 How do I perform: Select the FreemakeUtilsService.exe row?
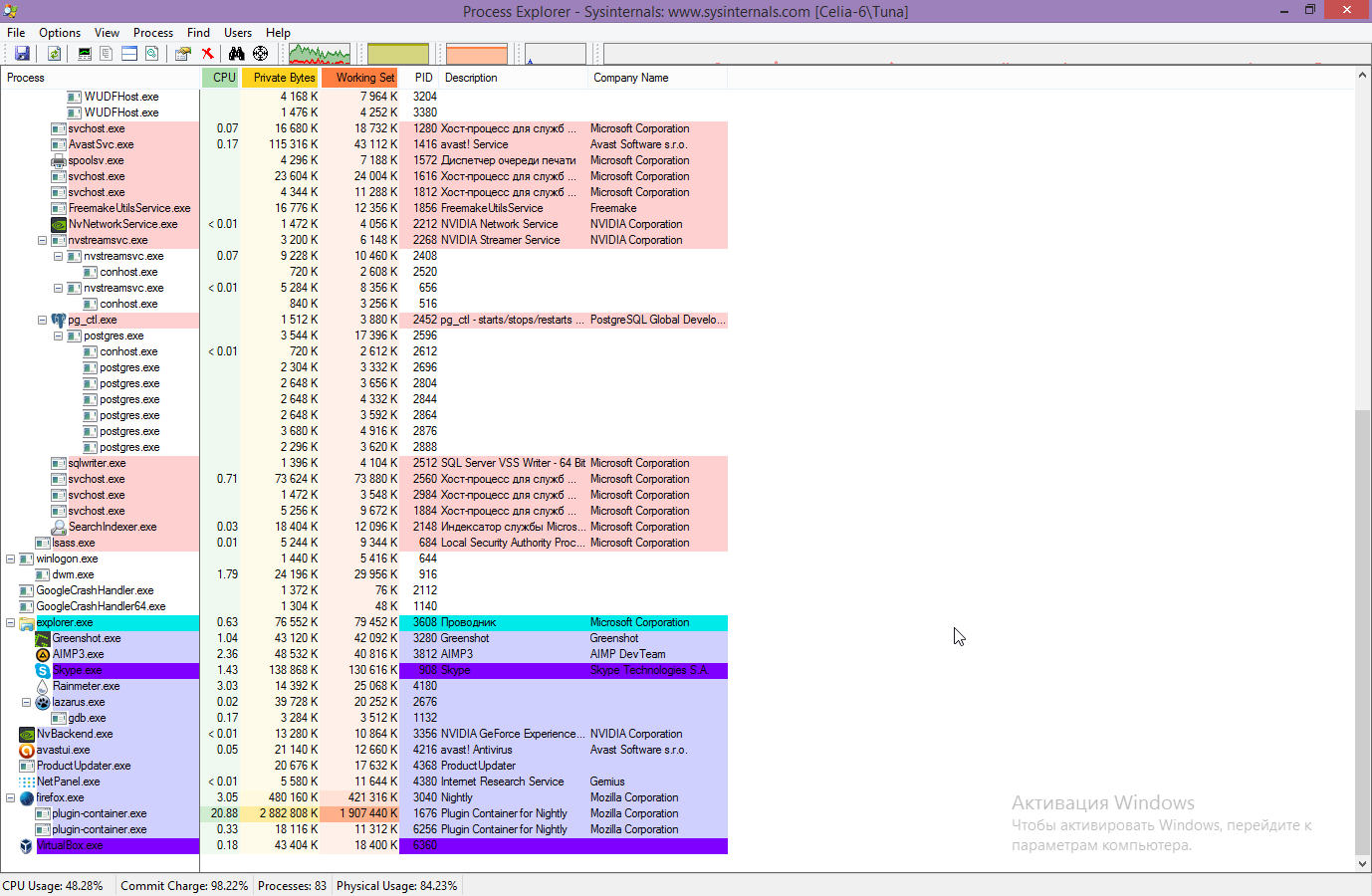tap(364, 208)
